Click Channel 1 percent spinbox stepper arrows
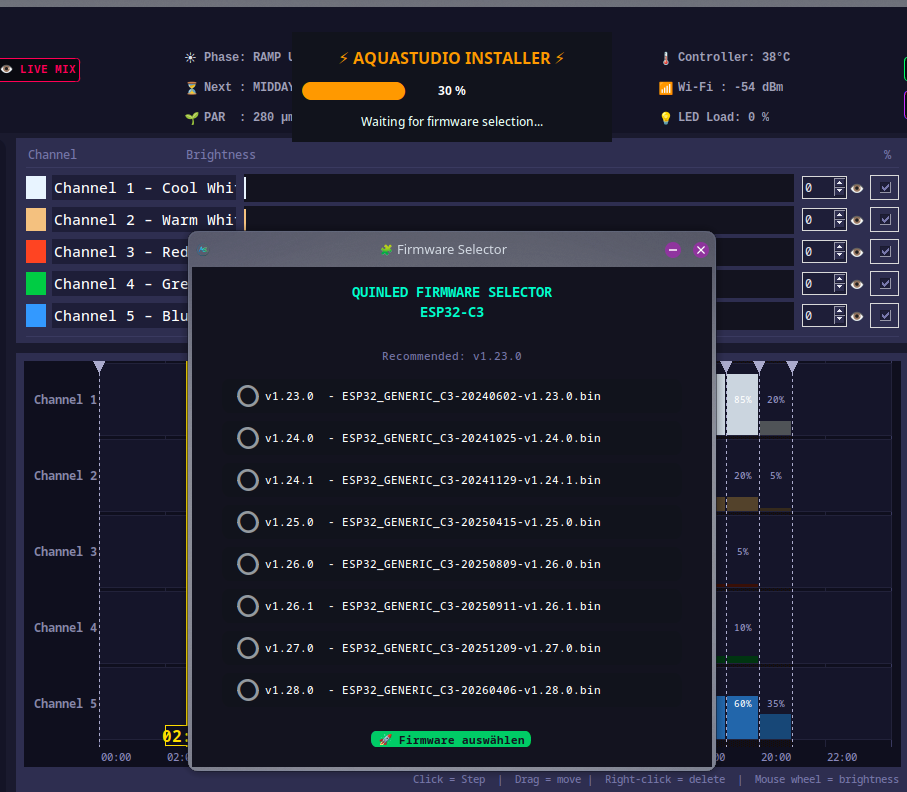907x792 pixels. coord(839,187)
